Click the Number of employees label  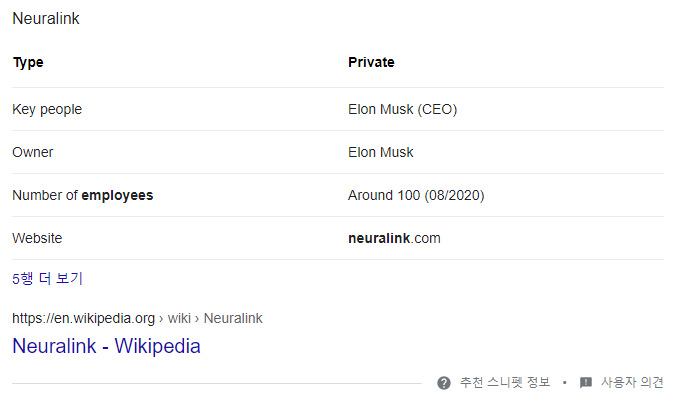coord(82,196)
